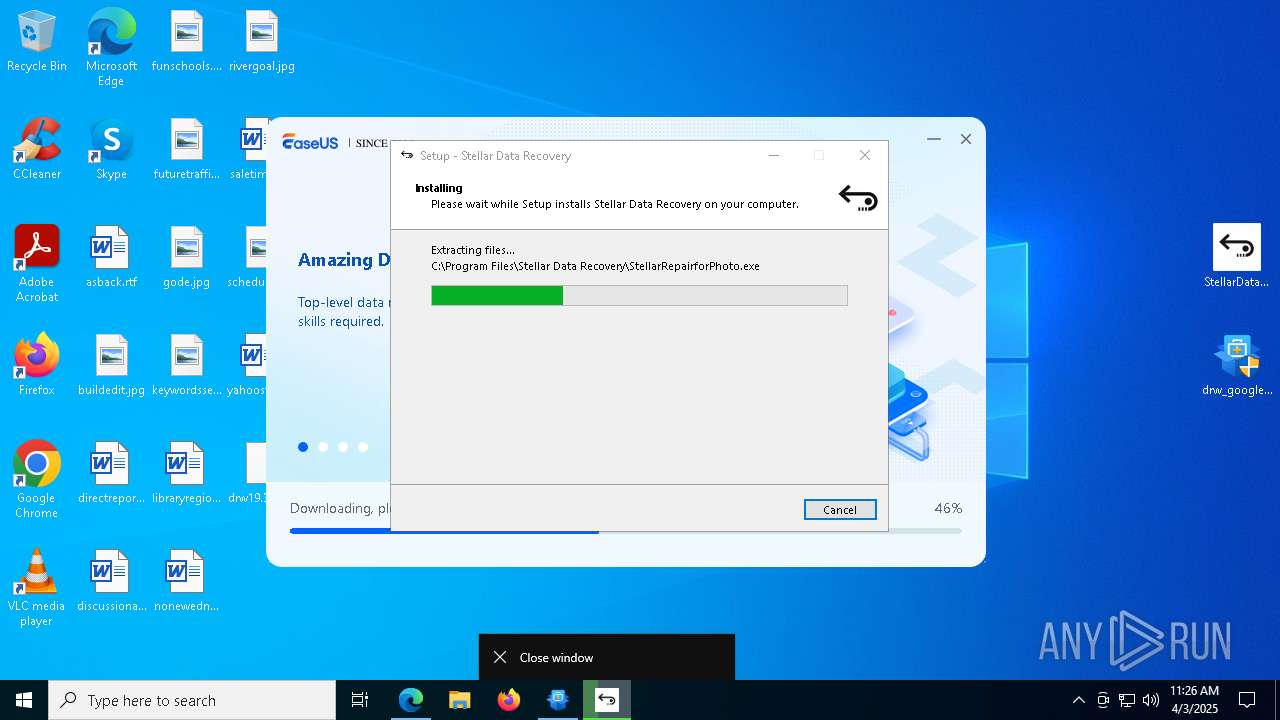The height and width of the screenshot is (720, 1280).
Task: Close the EaseUS installer window
Action: [x=966, y=139]
